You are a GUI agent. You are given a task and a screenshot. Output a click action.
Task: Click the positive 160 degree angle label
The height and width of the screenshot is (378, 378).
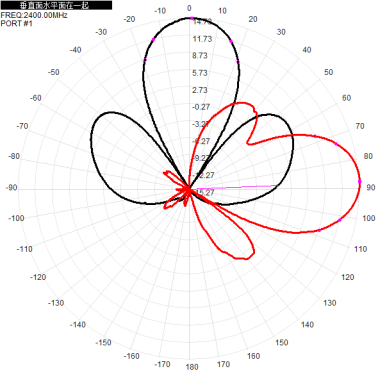(x=253, y=356)
